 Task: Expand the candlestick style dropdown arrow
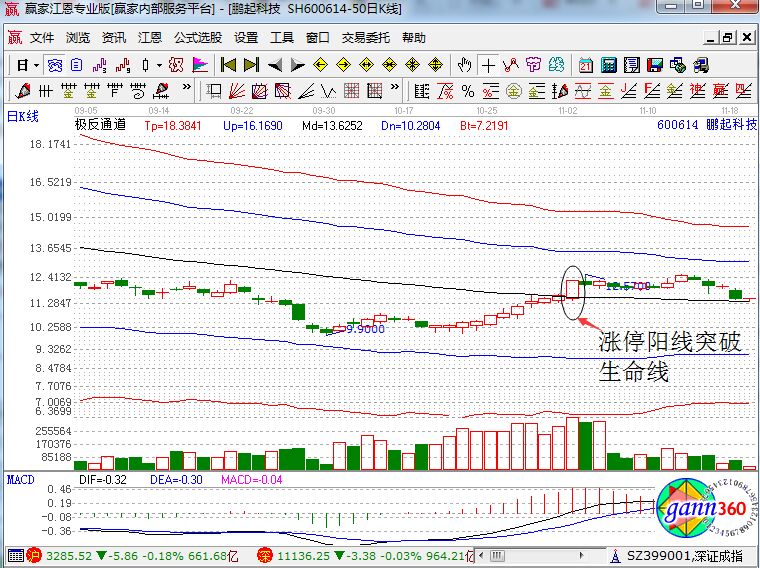click(160, 65)
